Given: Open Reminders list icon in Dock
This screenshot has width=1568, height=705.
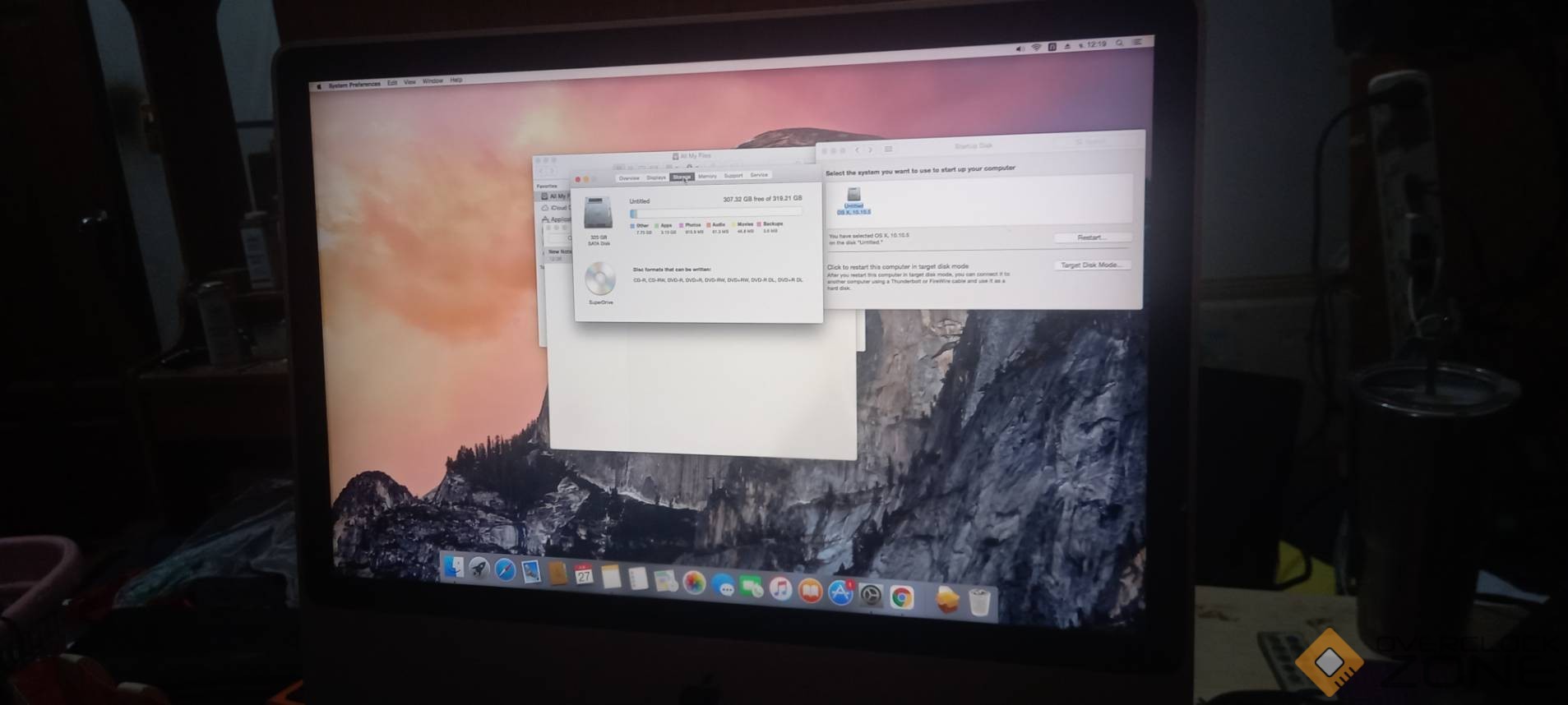Looking at the screenshot, I should click(x=638, y=578).
